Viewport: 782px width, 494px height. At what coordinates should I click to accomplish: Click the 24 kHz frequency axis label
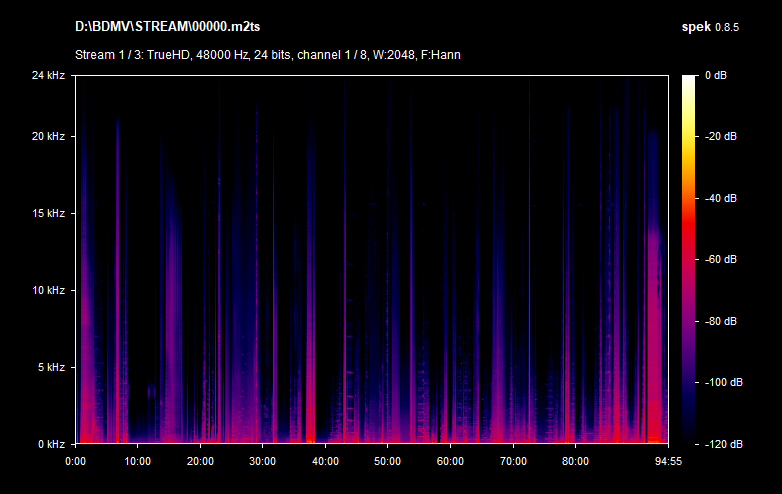pos(48,75)
